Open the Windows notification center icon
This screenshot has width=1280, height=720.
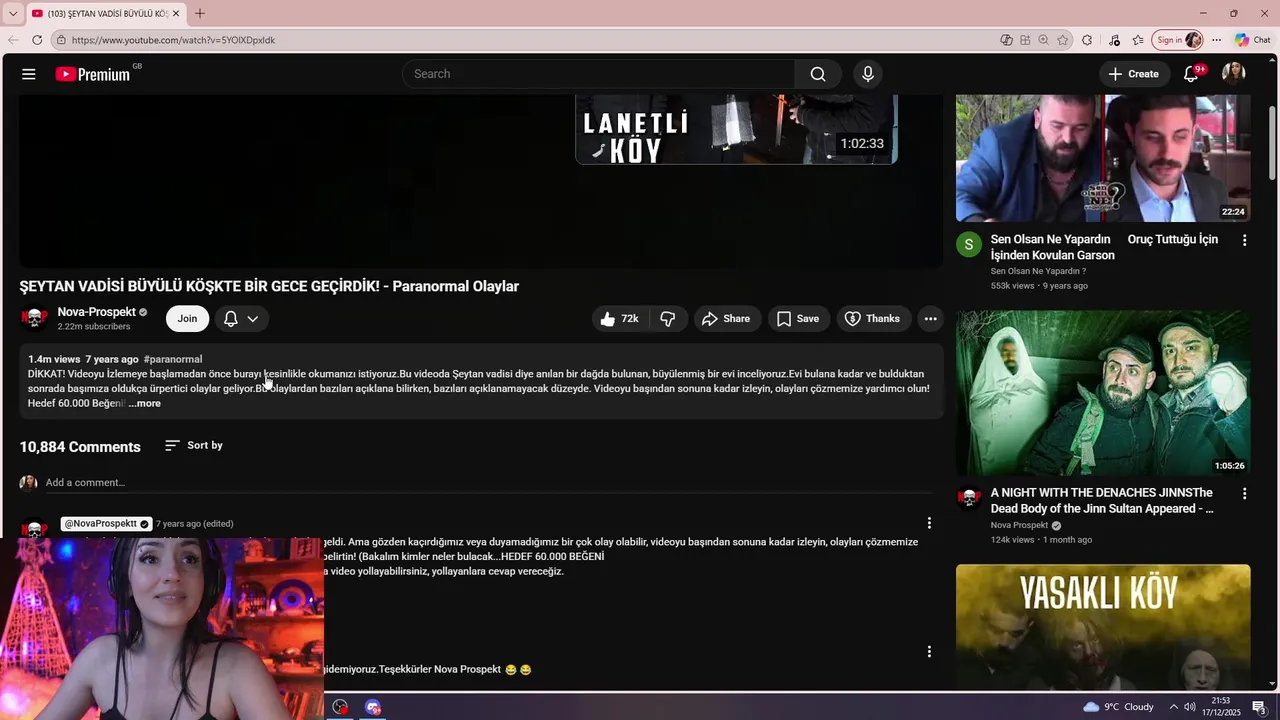click(x=1259, y=707)
